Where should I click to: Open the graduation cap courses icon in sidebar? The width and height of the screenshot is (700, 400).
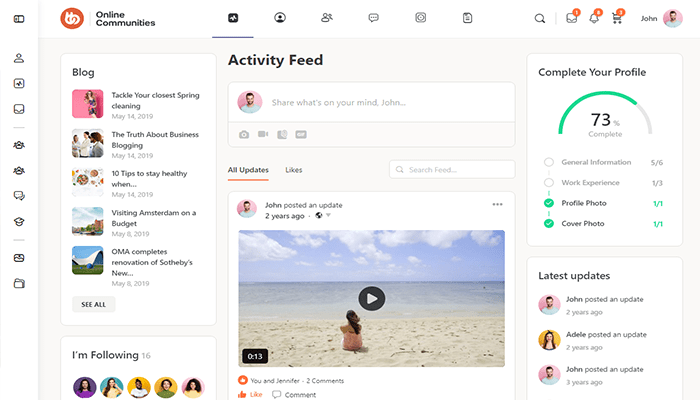coord(19,222)
